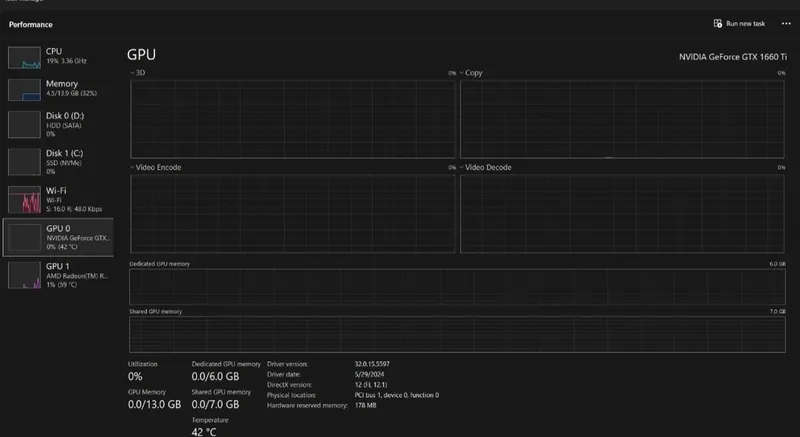The height and width of the screenshot is (437, 800).
Task: Open the 3D engine graph dropdown
Action: pos(132,73)
